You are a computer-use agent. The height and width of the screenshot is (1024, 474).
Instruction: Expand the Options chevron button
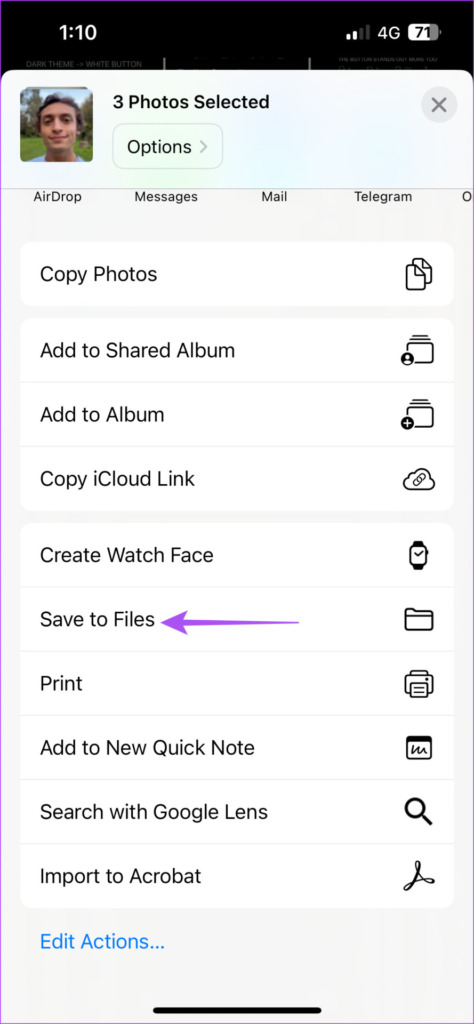168,146
